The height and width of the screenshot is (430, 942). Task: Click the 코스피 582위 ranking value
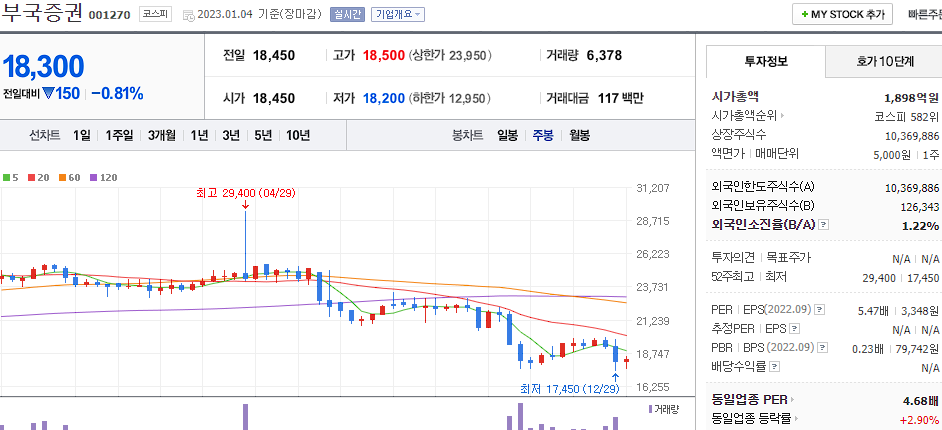[x=907, y=117]
